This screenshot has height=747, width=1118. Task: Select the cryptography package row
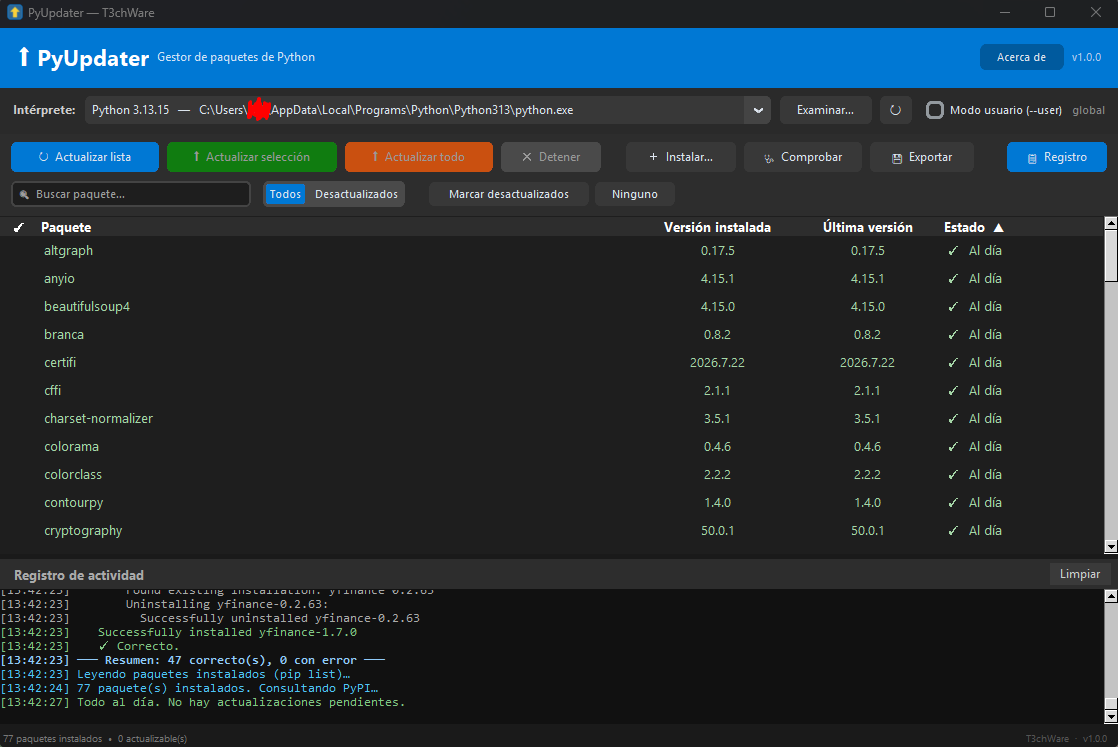pos(552,530)
